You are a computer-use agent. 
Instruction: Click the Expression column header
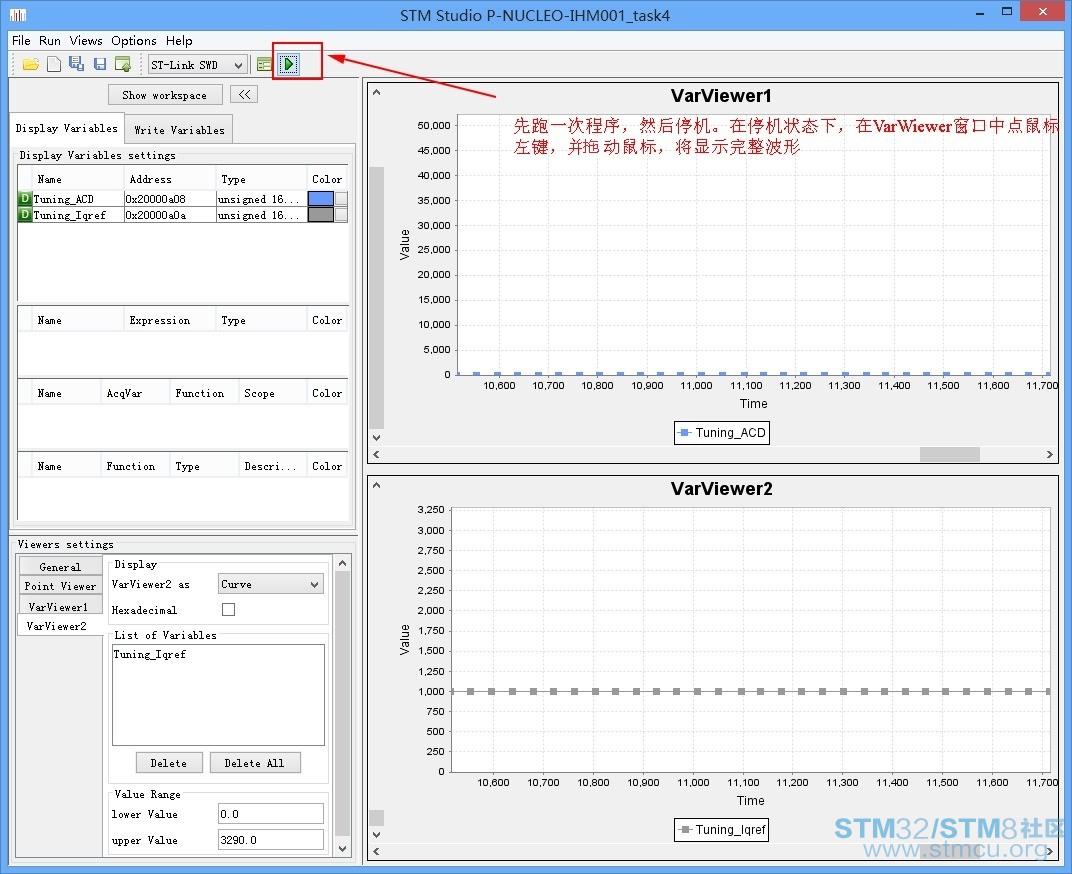click(170, 320)
